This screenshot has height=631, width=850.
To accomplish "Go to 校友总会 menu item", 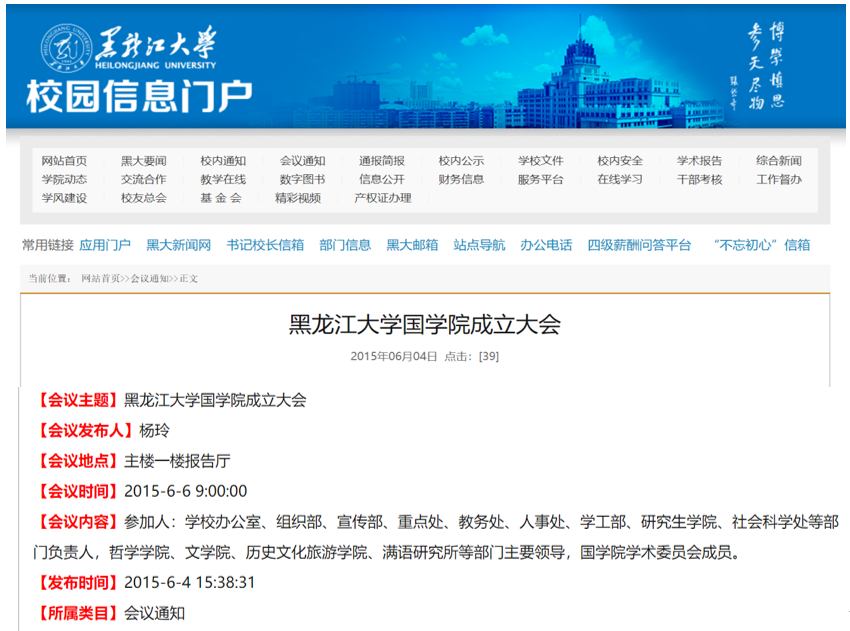I will click(144, 198).
